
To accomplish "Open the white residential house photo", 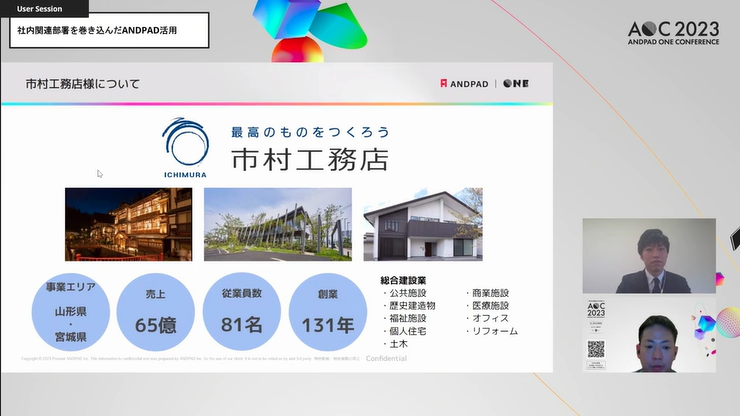I will coord(423,224).
